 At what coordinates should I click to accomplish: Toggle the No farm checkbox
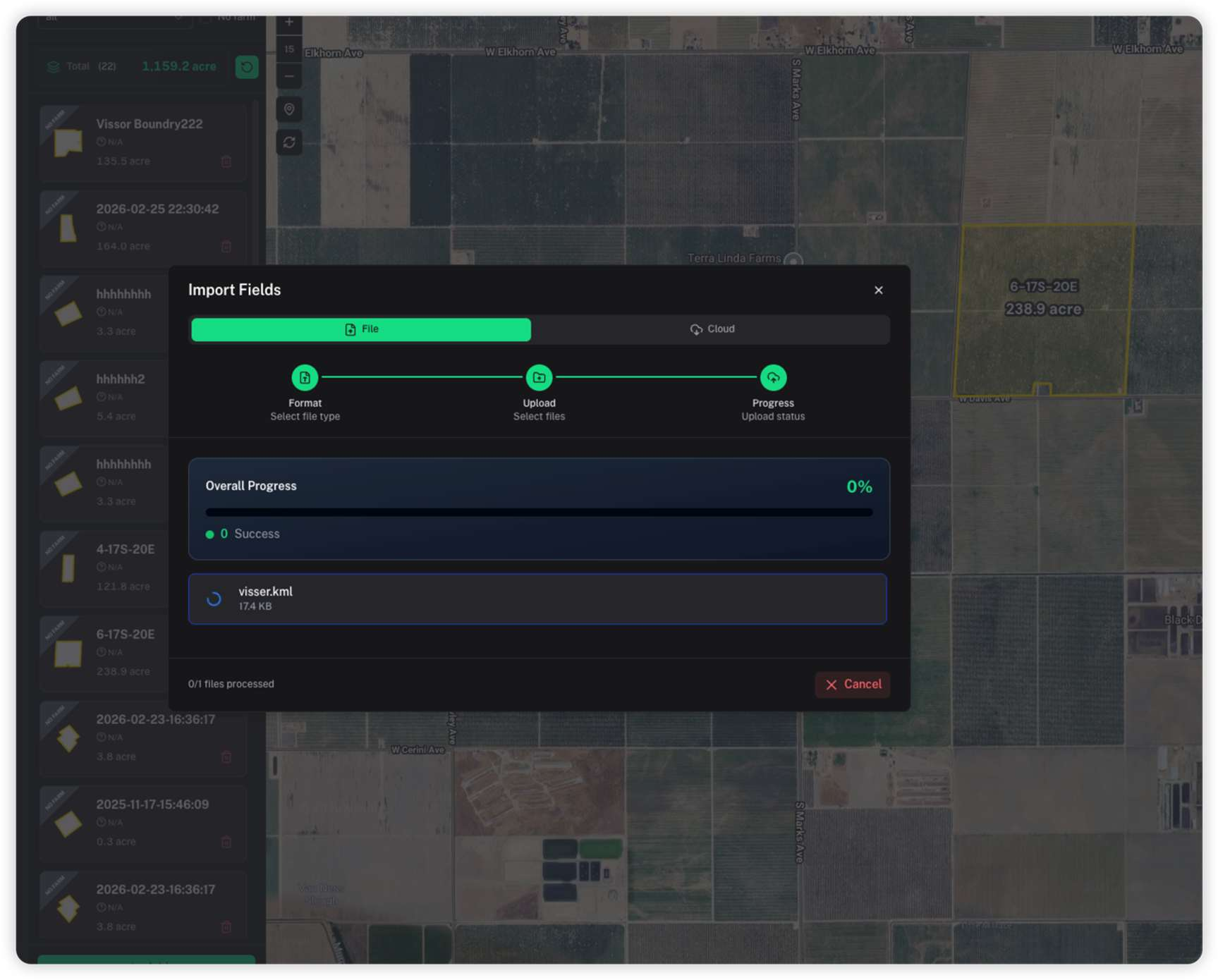(205, 18)
